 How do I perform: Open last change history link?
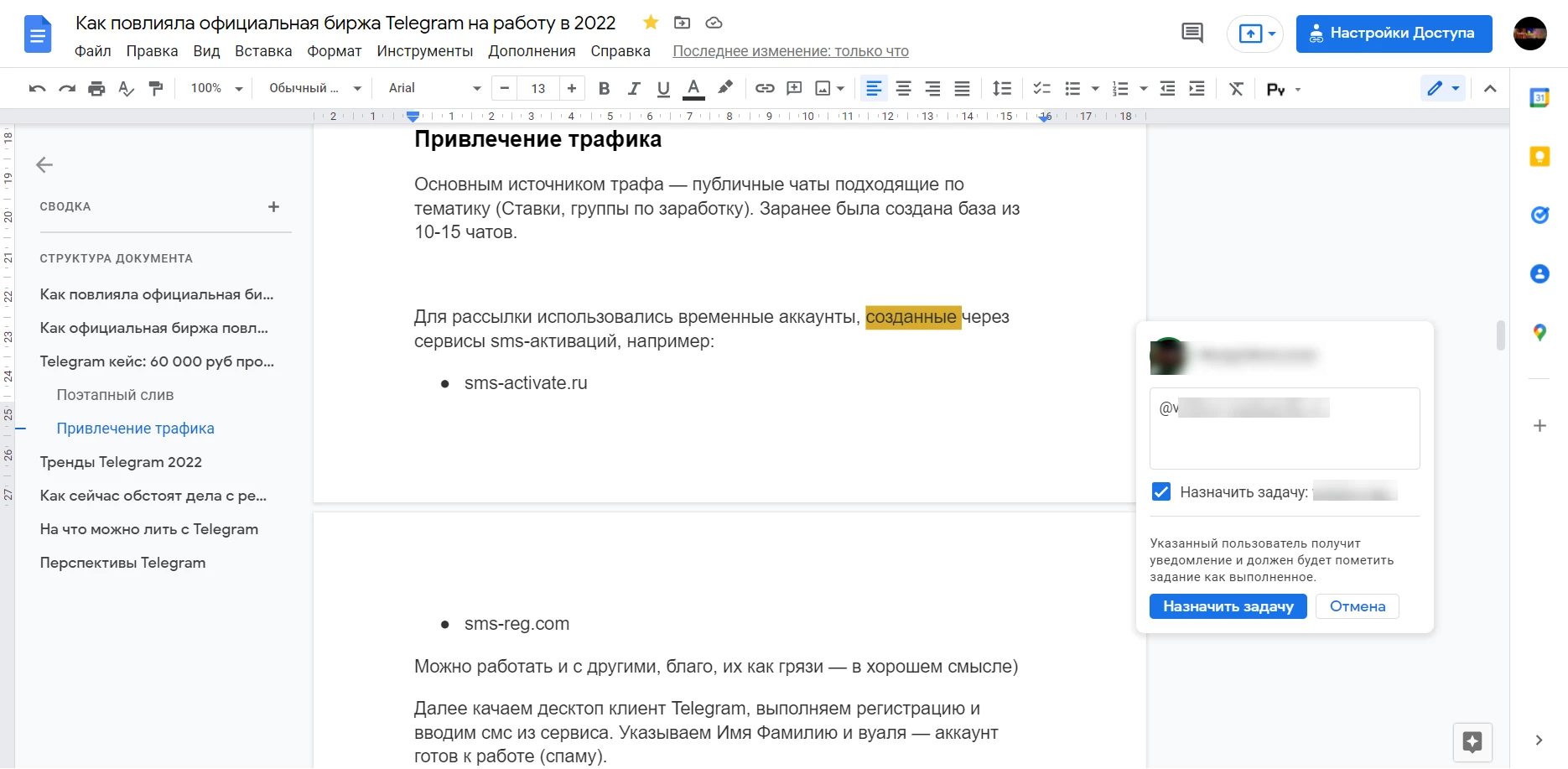(791, 51)
